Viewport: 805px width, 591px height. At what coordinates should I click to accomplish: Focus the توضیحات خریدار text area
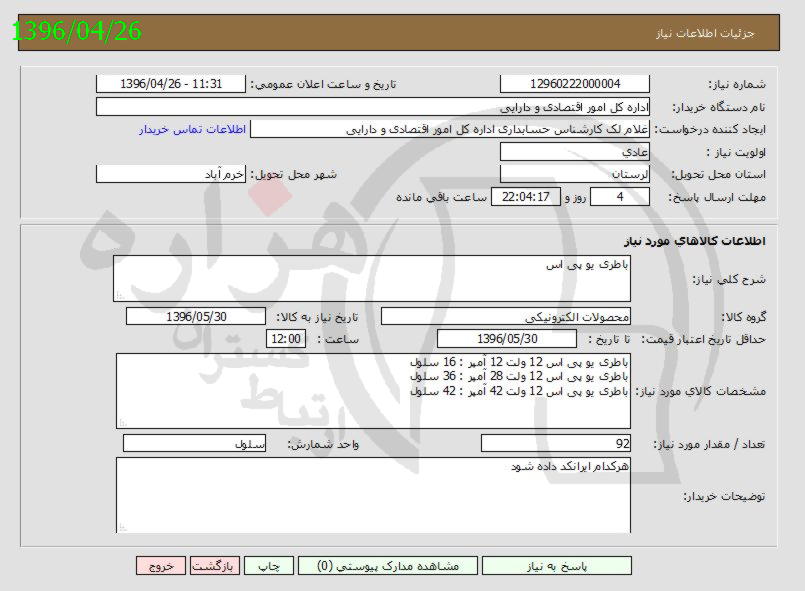(x=373, y=495)
